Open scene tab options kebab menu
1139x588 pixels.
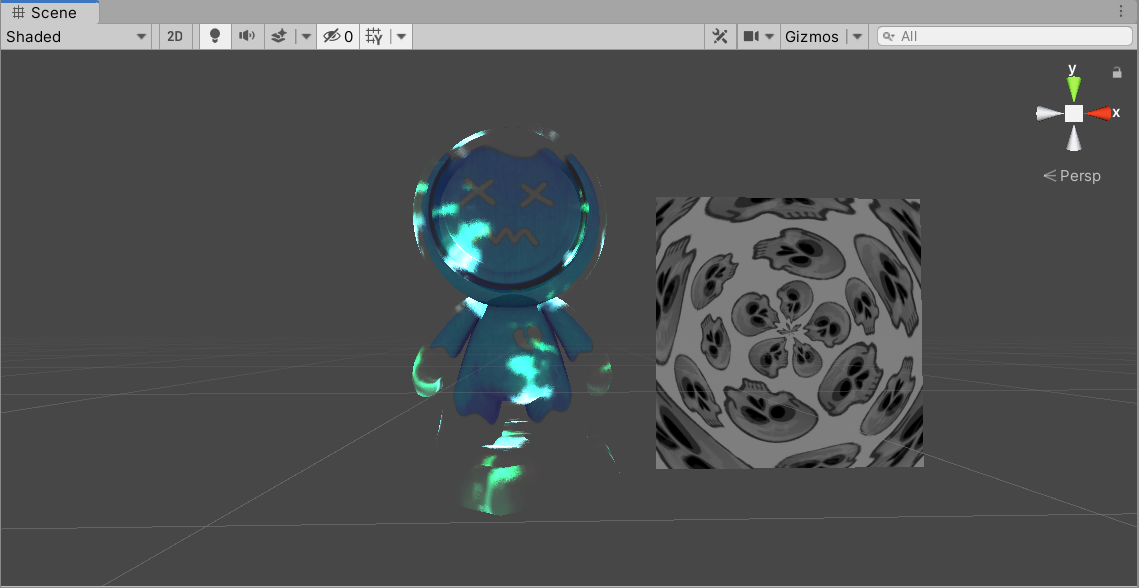(1122, 12)
